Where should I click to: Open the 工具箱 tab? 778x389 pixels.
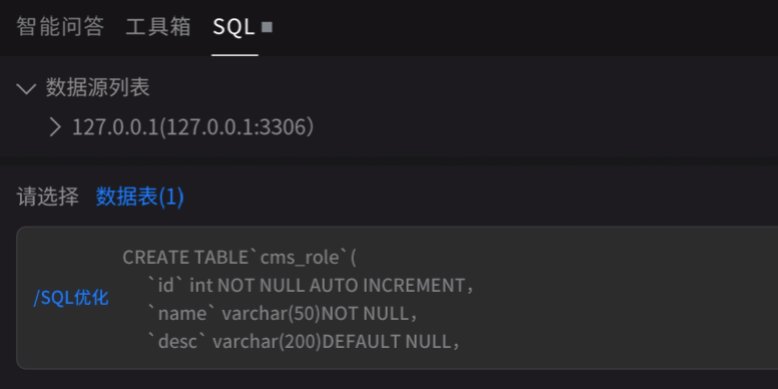click(x=158, y=27)
